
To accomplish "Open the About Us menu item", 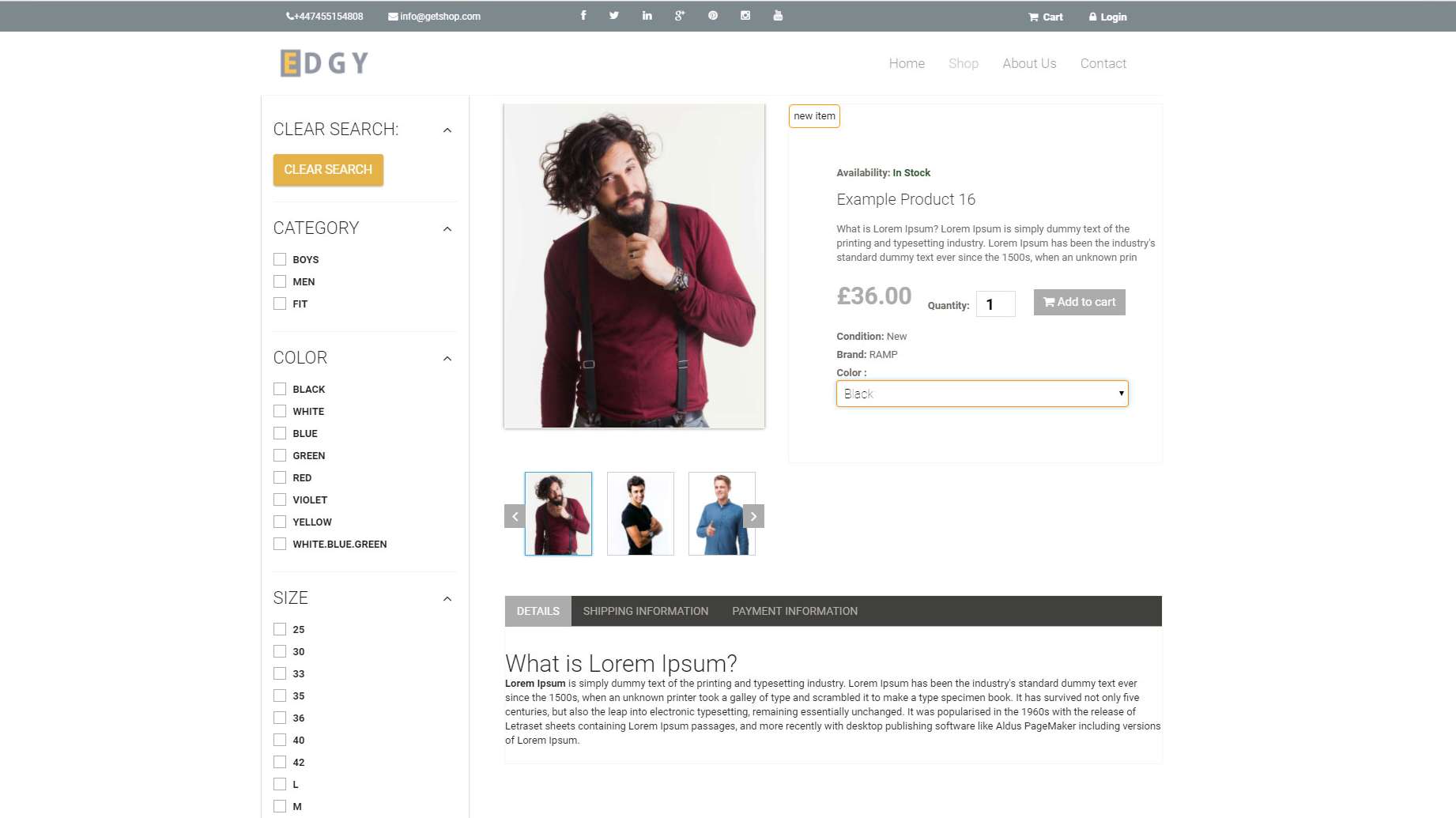I will click(1029, 63).
